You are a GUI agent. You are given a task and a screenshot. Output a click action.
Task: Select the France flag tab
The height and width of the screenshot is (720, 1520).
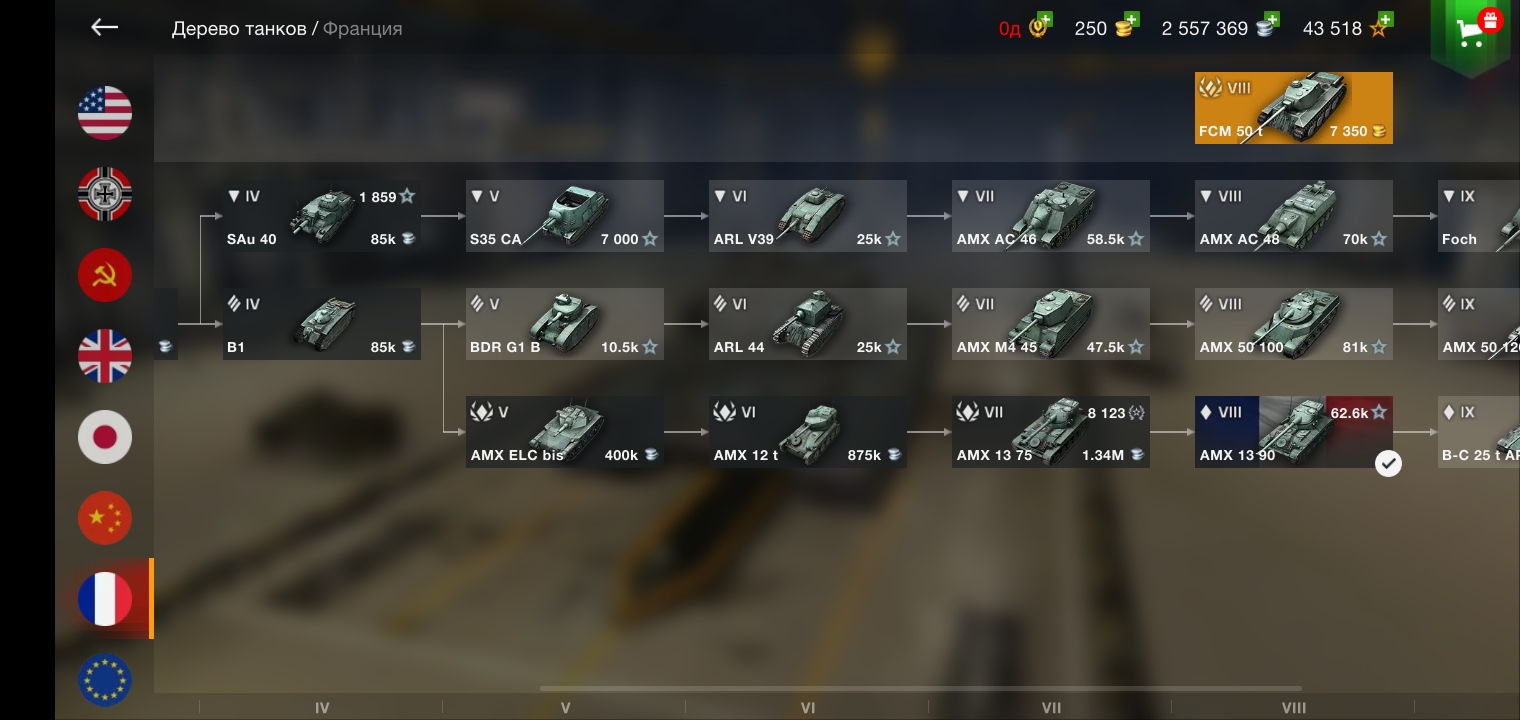pyautogui.click(x=105, y=598)
